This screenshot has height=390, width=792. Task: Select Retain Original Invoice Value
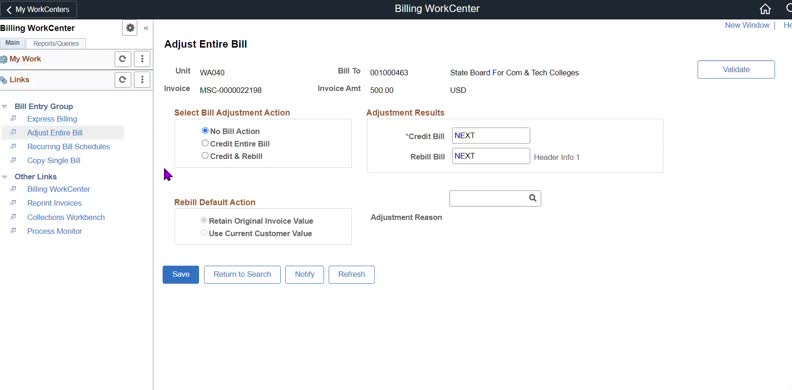tap(204, 221)
